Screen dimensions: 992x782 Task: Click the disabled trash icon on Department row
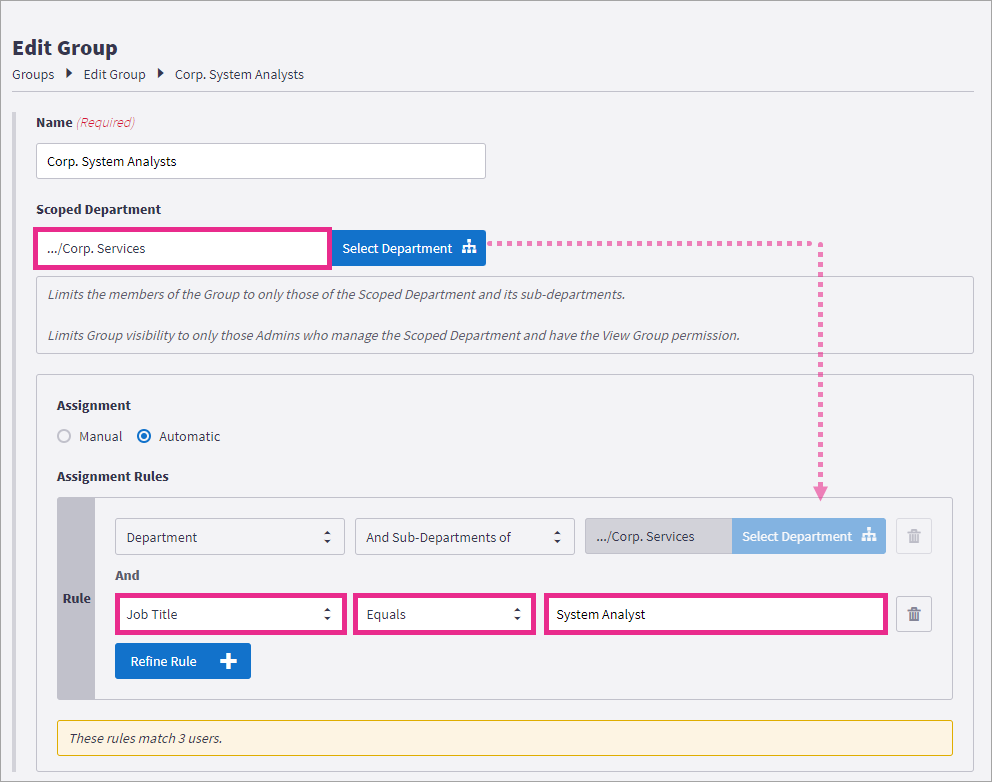[x=914, y=537]
